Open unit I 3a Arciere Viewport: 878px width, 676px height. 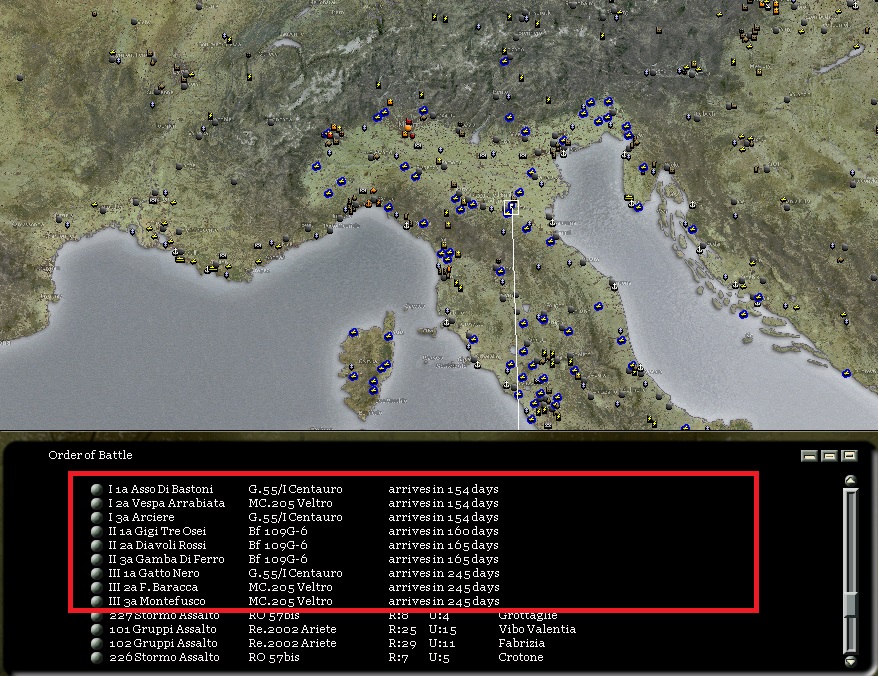tap(141, 517)
